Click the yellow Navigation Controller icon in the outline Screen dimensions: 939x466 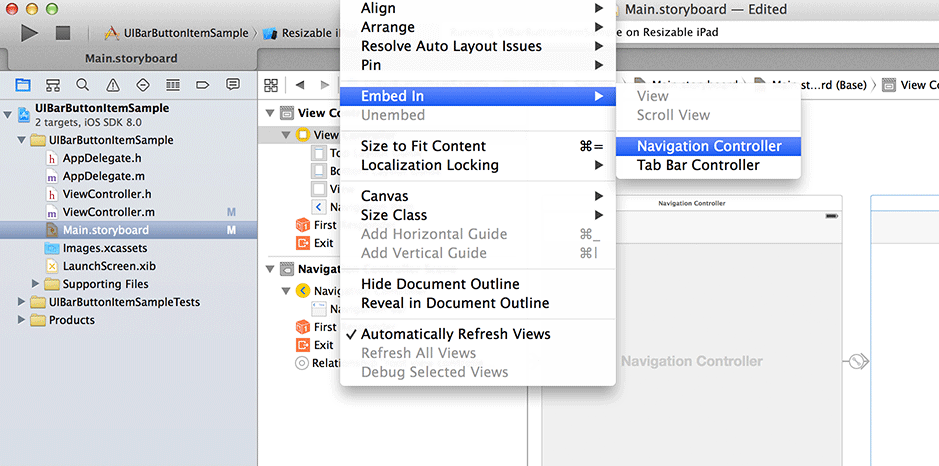303,291
